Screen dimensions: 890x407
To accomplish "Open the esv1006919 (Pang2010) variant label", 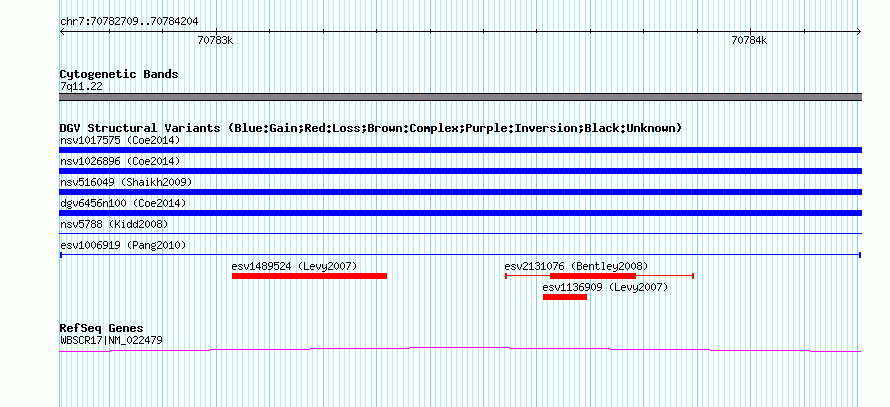I will point(123,245).
